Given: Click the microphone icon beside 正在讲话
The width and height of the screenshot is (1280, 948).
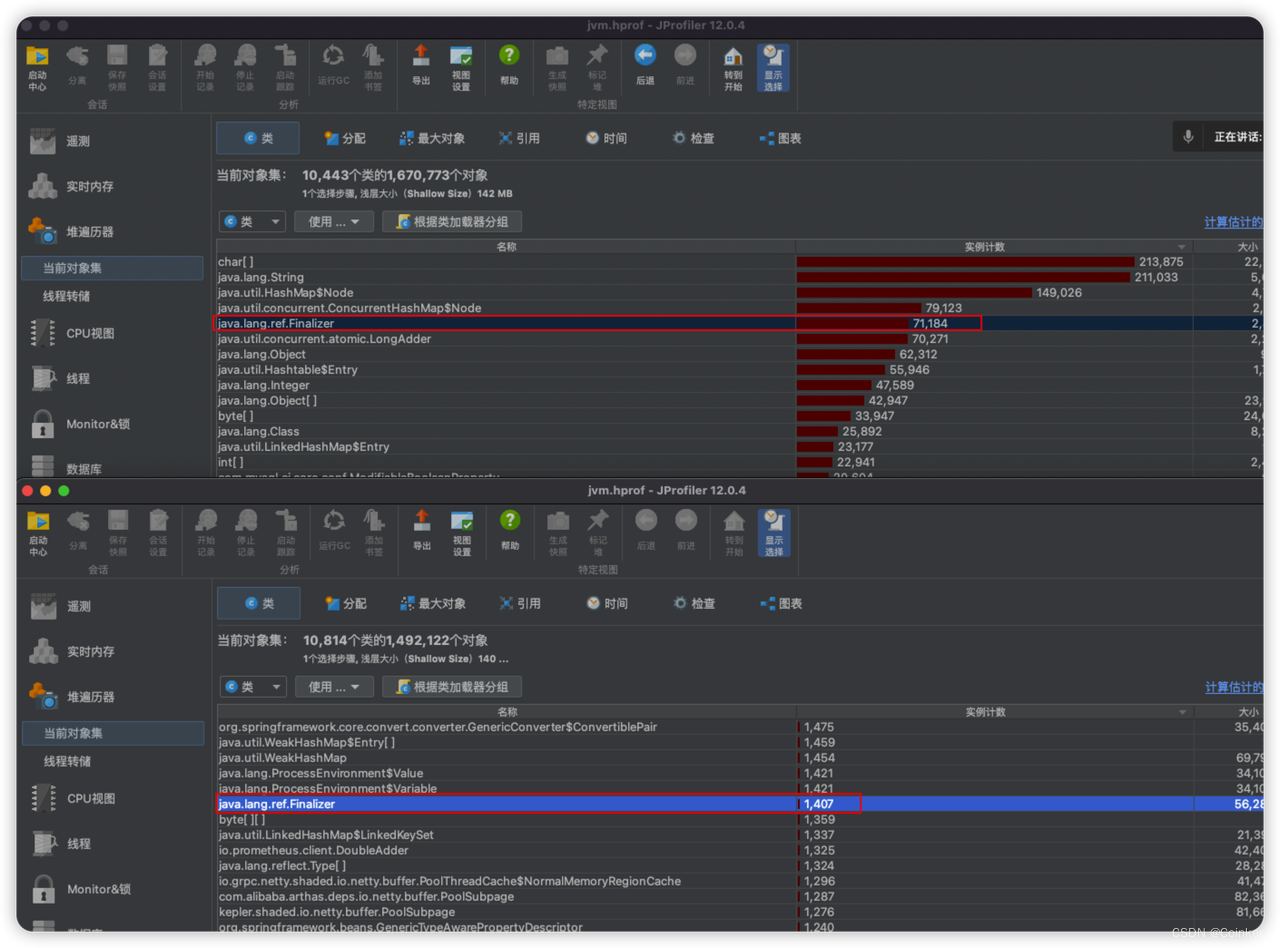Looking at the screenshot, I should tap(1188, 137).
